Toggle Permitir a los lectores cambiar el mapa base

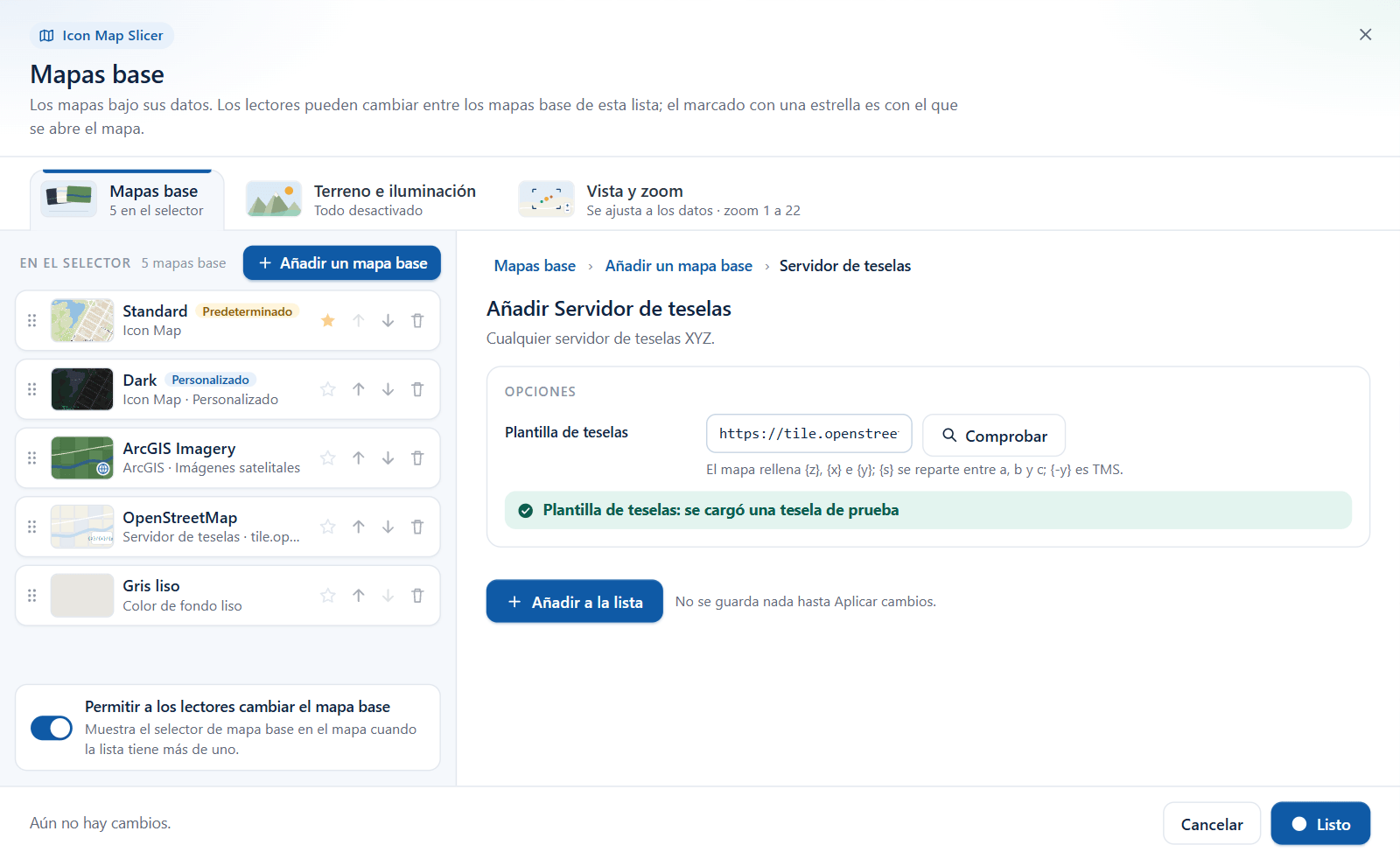point(52,728)
